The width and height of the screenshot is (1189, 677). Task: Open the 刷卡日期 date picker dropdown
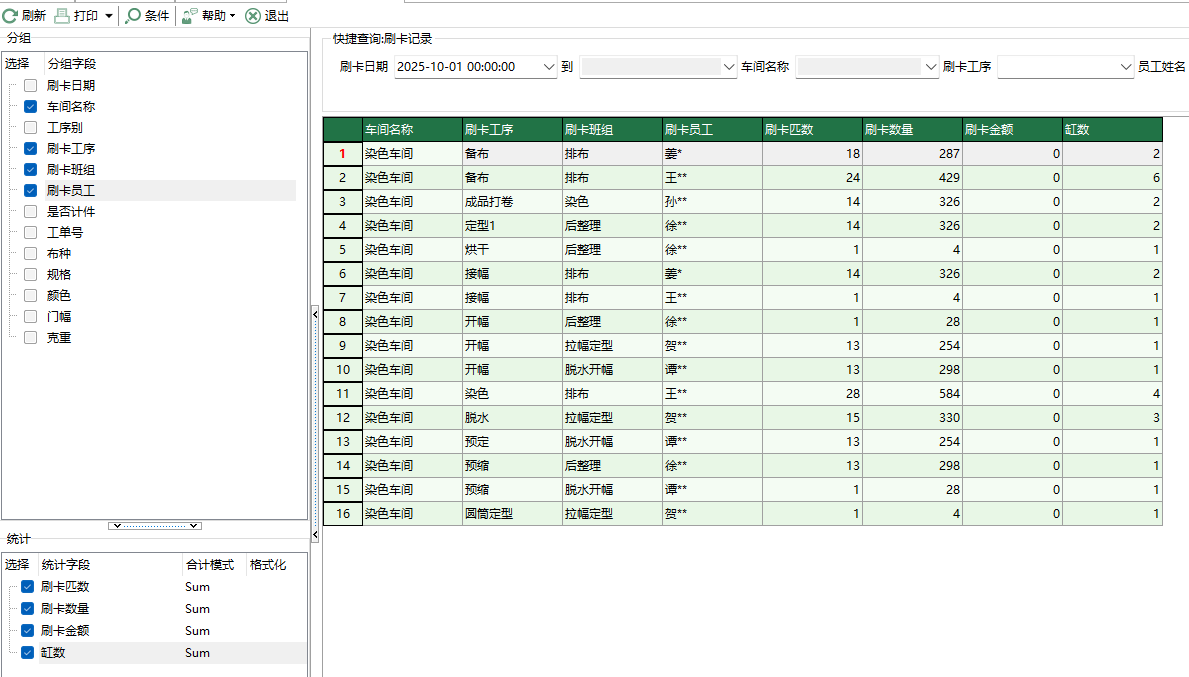point(548,66)
